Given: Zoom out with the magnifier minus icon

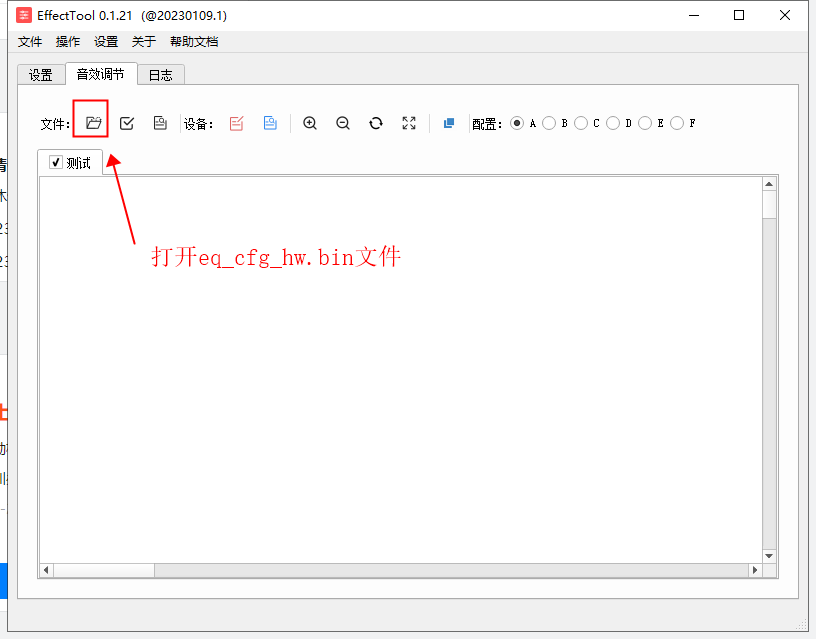Looking at the screenshot, I should pos(343,123).
